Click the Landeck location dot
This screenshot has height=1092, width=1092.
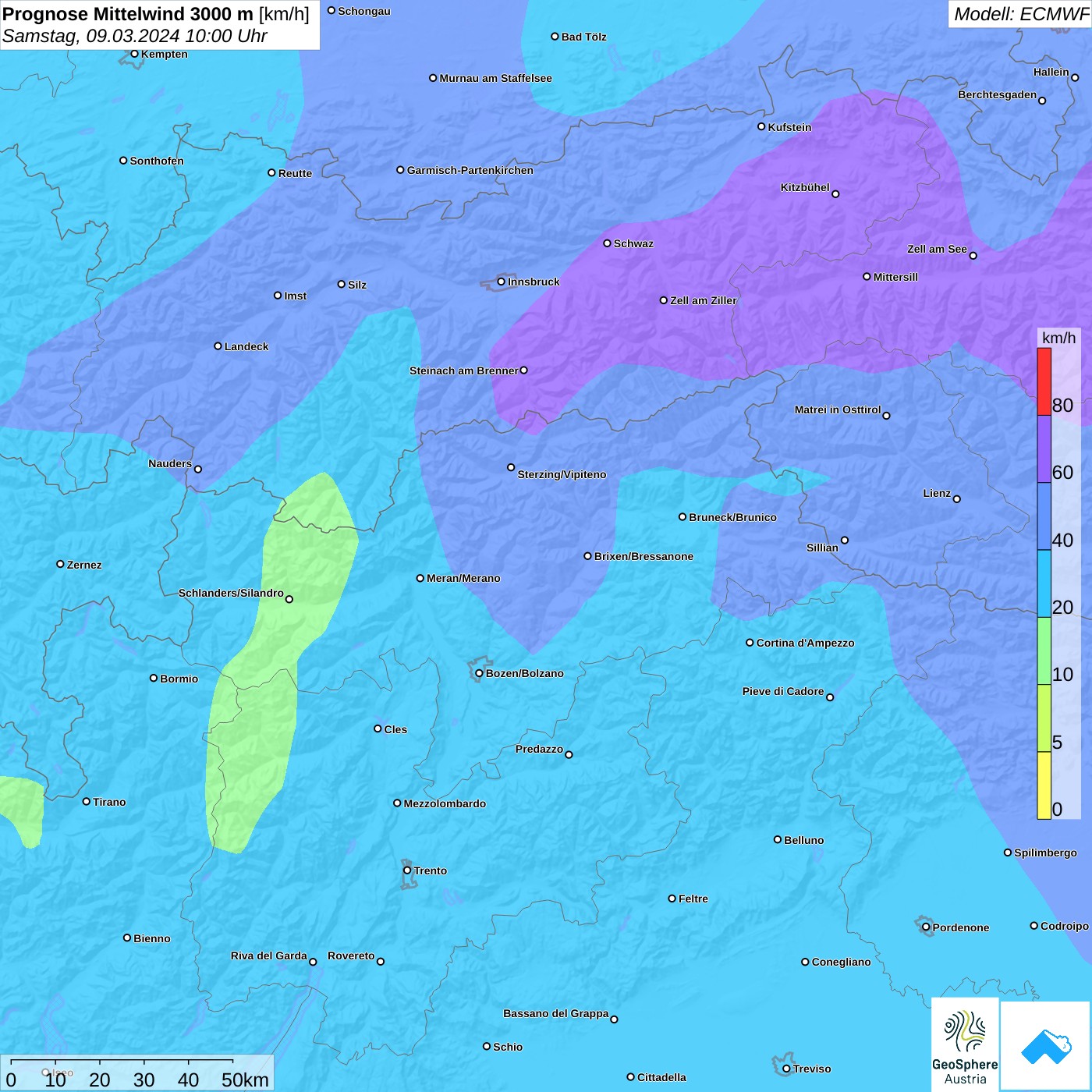click(x=218, y=346)
